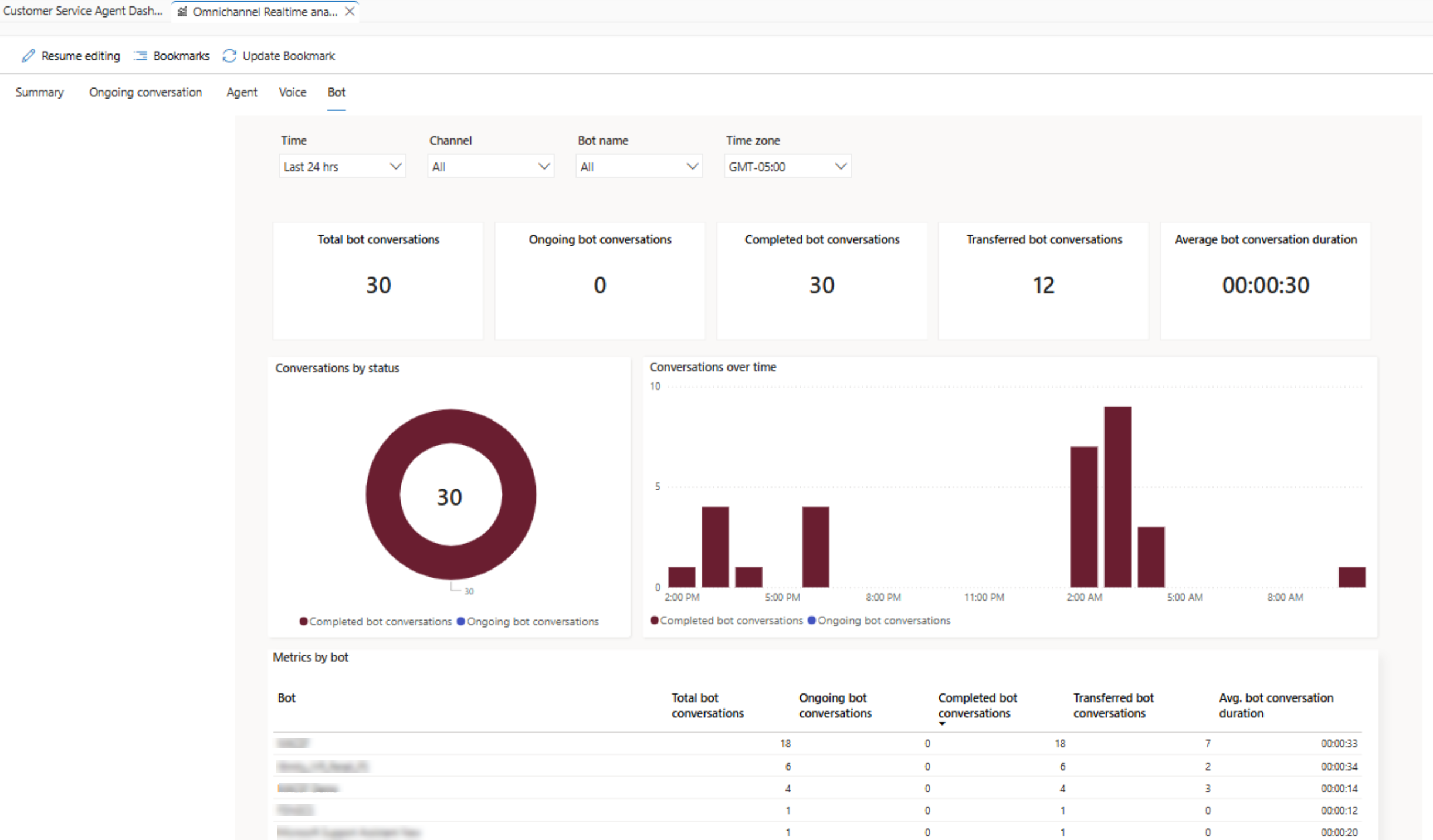Image resolution: width=1433 pixels, height=840 pixels.
Task: Sort by Bot column header
Action: click(286, 698)
